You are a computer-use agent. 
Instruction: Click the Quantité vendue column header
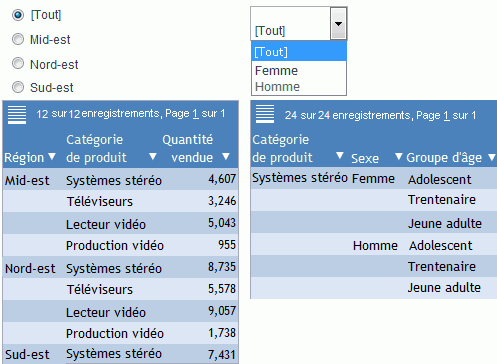click(x=188, y=148)
